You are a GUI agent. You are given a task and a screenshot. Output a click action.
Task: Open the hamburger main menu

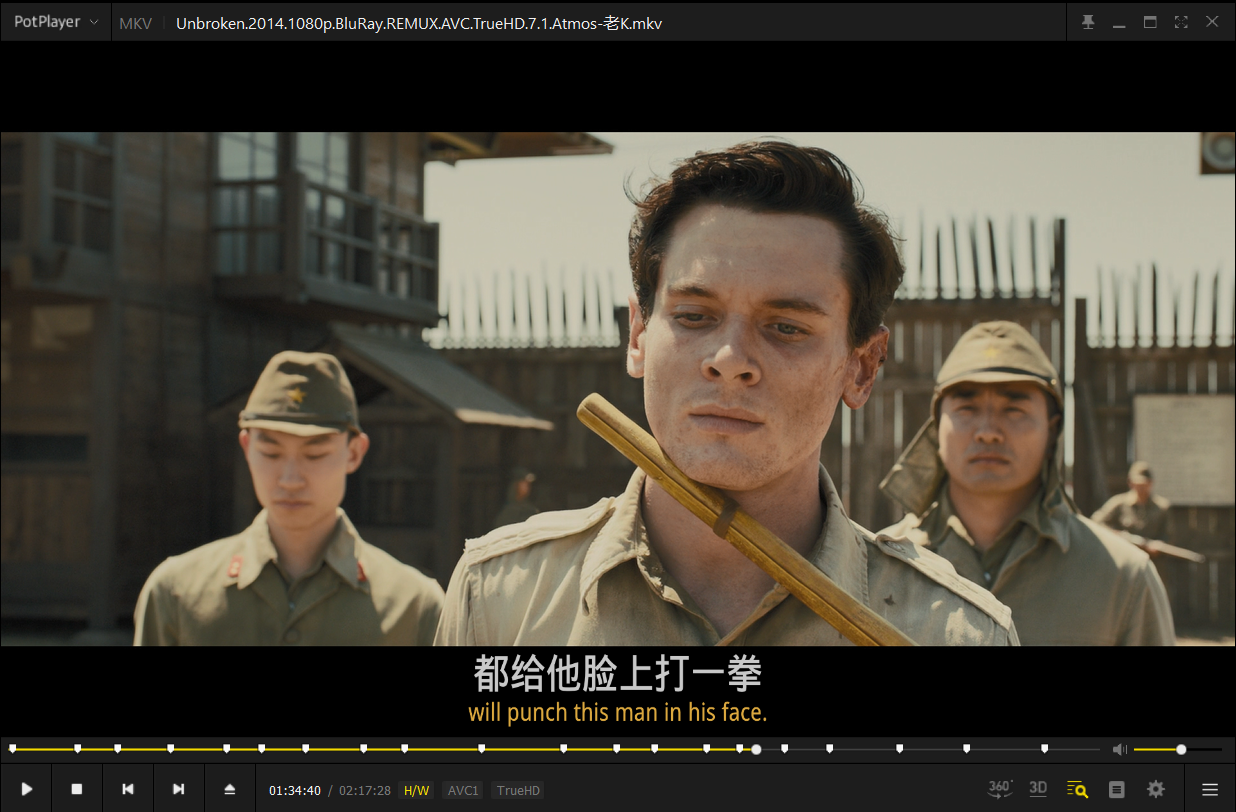(1210, 789)
